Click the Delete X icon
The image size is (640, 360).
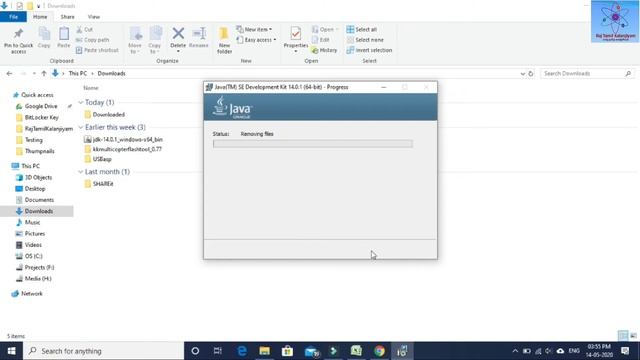point(178,33)
